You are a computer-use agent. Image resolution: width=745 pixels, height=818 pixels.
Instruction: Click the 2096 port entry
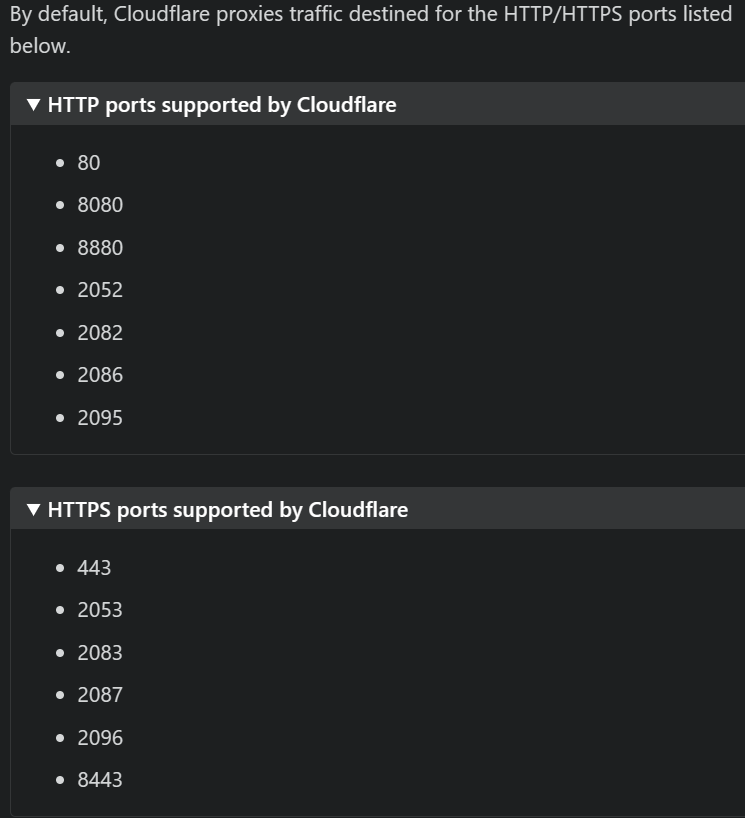point(100,738)
